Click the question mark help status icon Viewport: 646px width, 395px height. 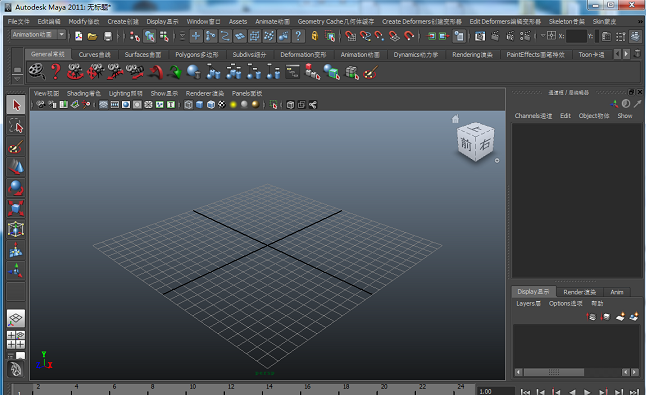298,36
